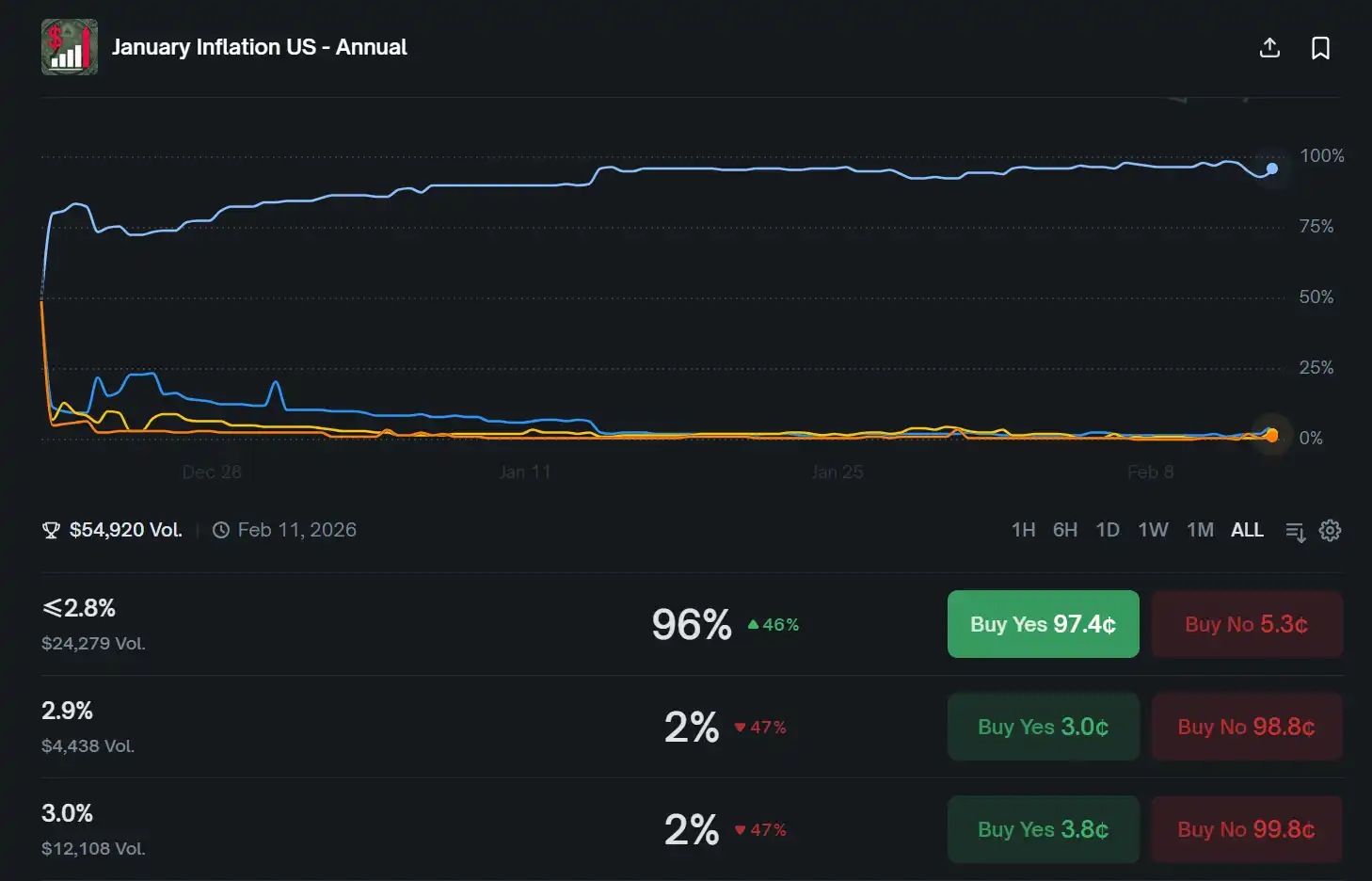1372x881 pixels.
Task: Buy Yes at 3.8¢ for 3.0%
Action: click(1043, 829)
